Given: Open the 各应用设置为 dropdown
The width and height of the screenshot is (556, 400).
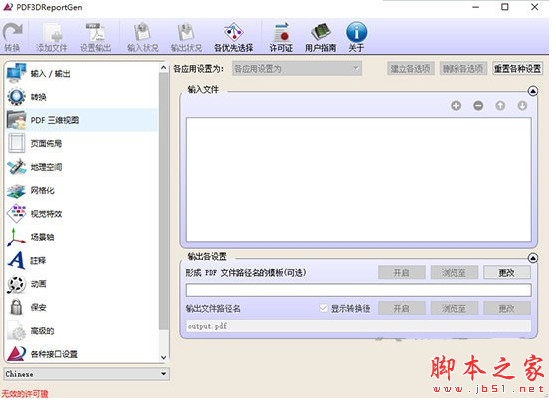Looking at the screenshot, I should pos(297,68).
